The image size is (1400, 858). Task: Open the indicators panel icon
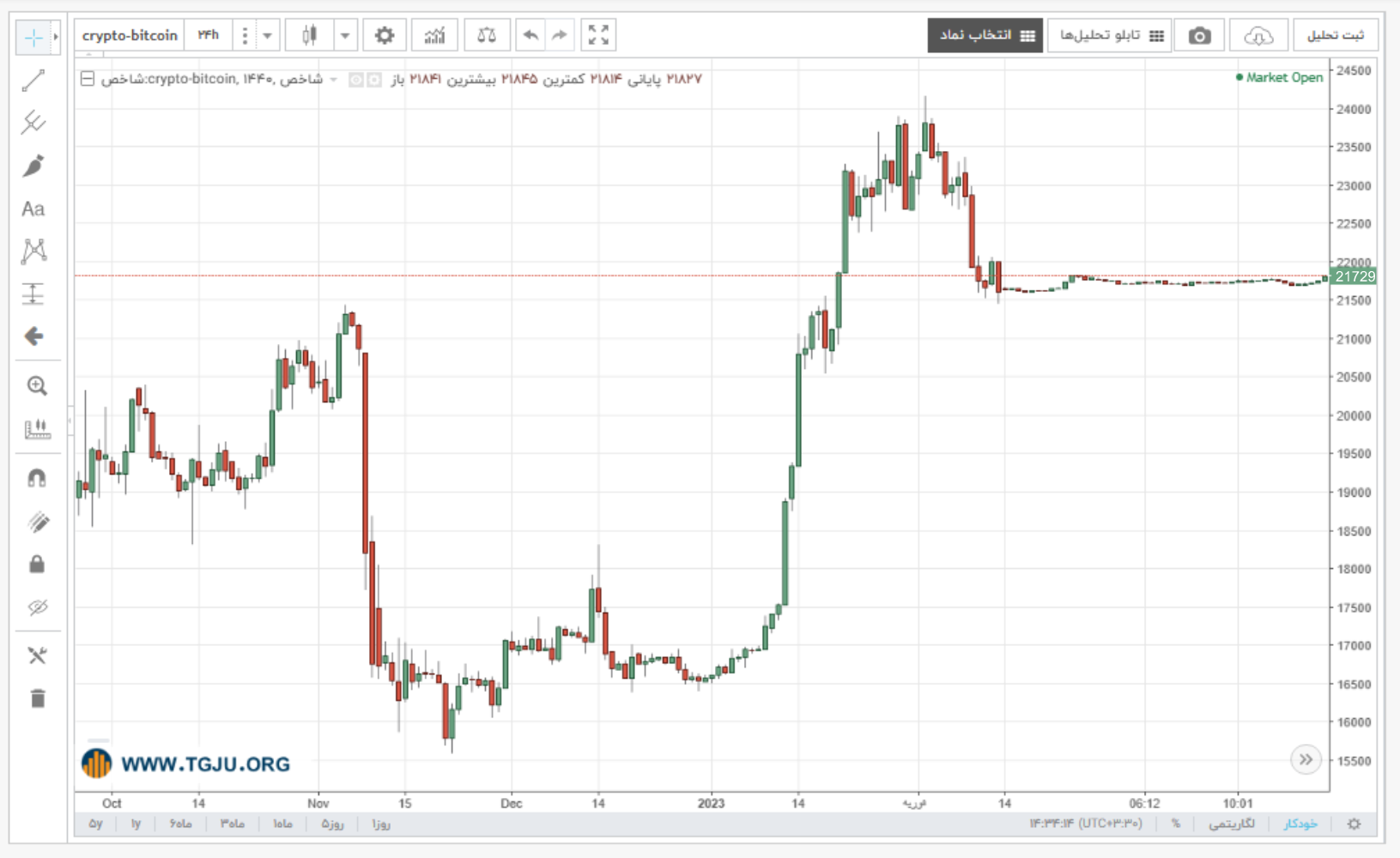click(x=435, y=35)
